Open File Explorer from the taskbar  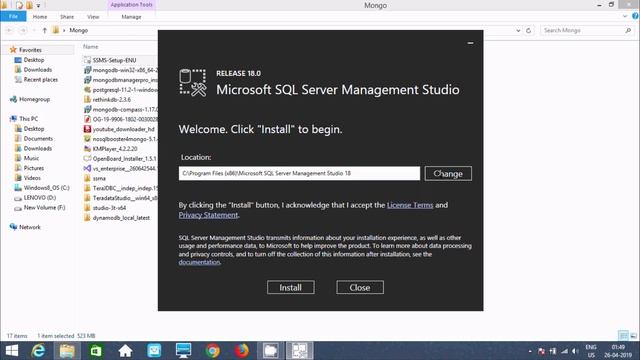(x=67, y=351)
